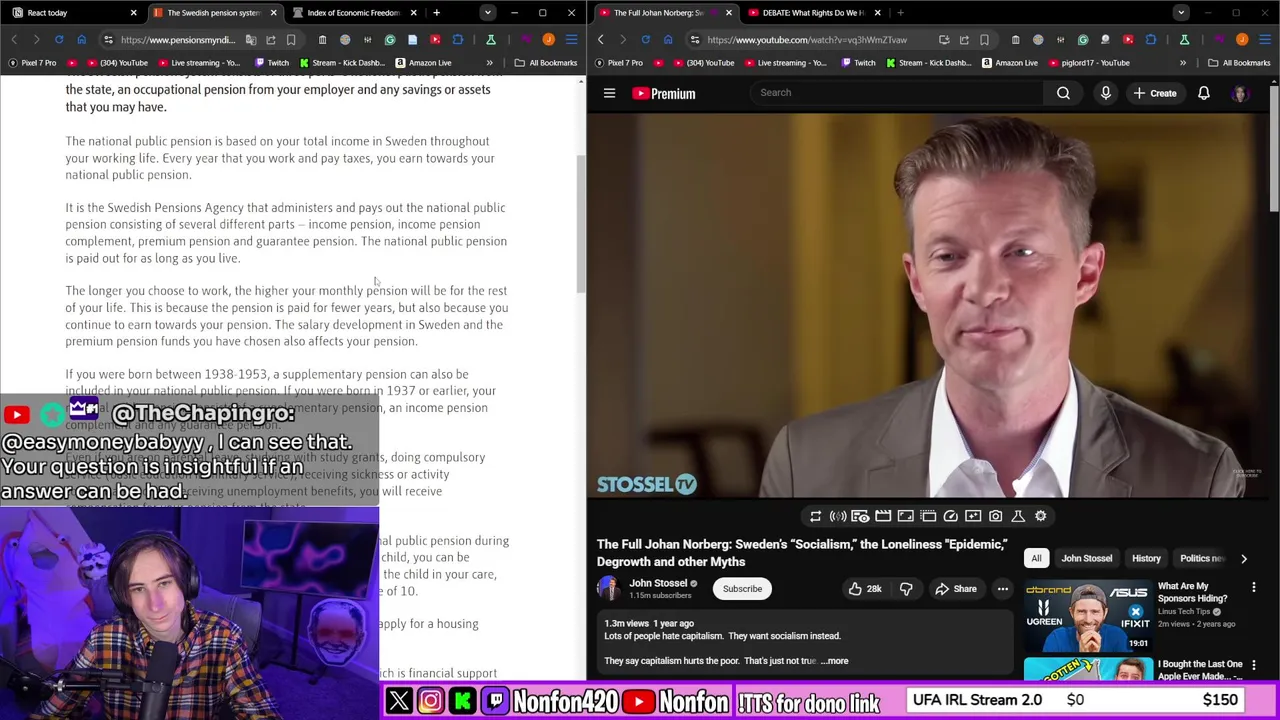Focus the YouTube search field
The height and width of the screenshot is (720, 1280).
pos(897,93)
